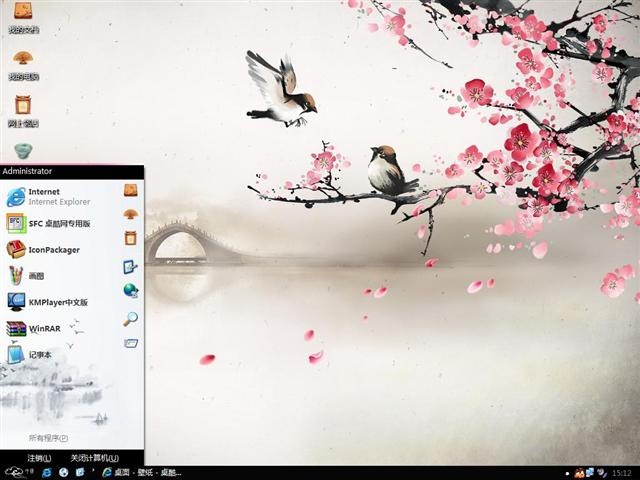The image size is (640, 480).
Task: Click the cloud-shaped start button on the taskbar
Action: click(17, 472)
